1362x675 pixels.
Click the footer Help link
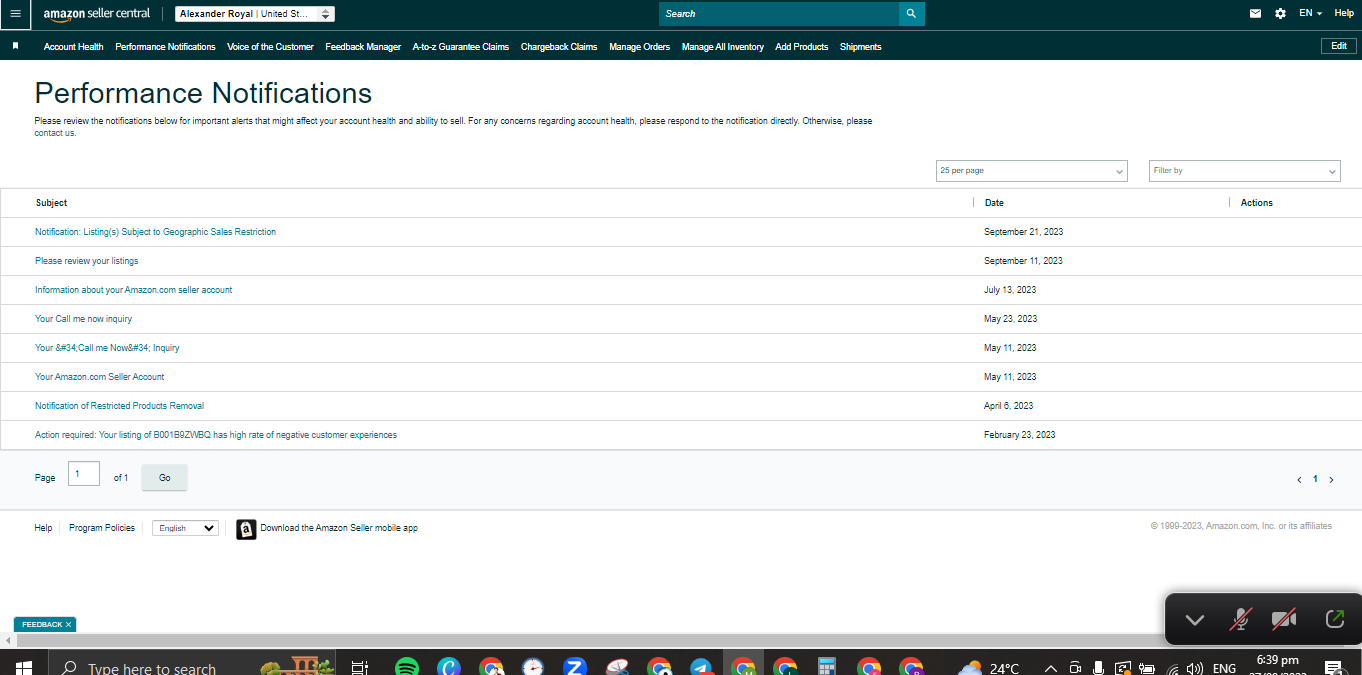43,528
